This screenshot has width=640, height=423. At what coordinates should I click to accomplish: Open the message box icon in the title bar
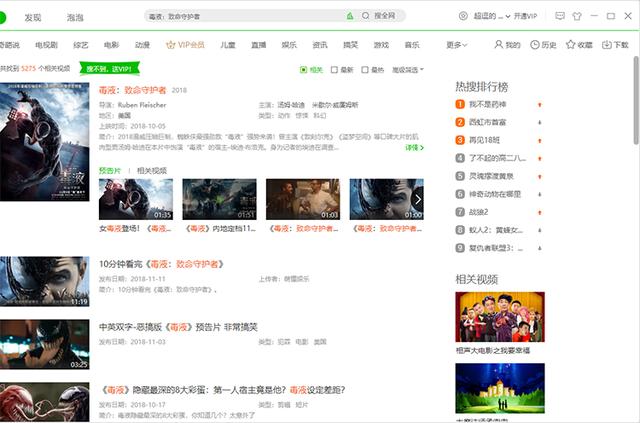point(560,16)
